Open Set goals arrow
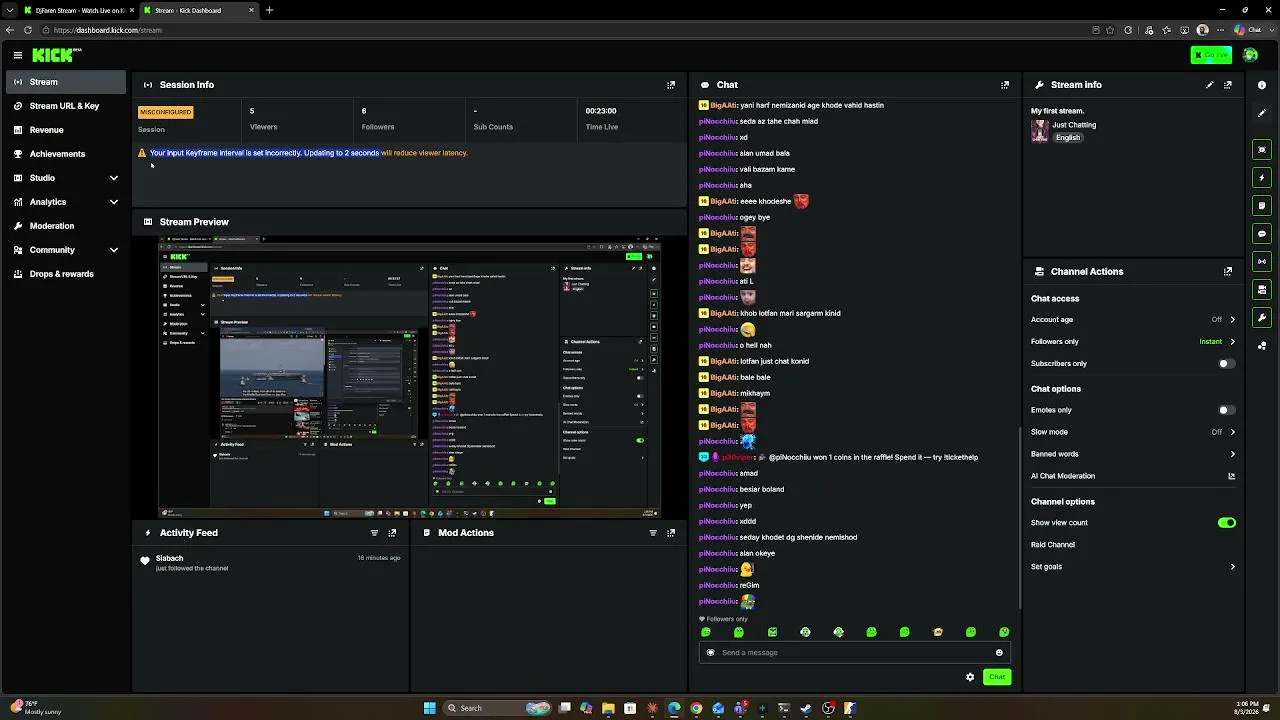Viewport: 1280px width, 720px height. point(1232,567)
